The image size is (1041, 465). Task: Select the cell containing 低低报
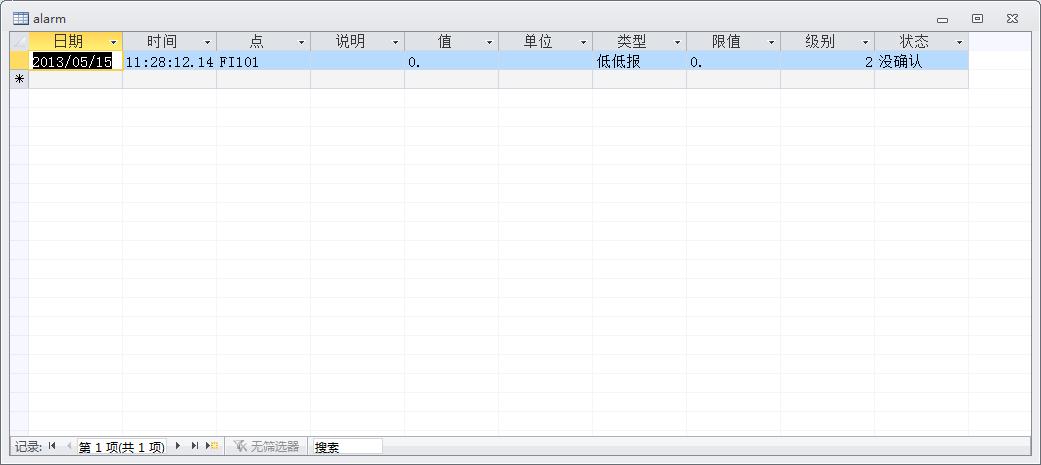(638, 61)
